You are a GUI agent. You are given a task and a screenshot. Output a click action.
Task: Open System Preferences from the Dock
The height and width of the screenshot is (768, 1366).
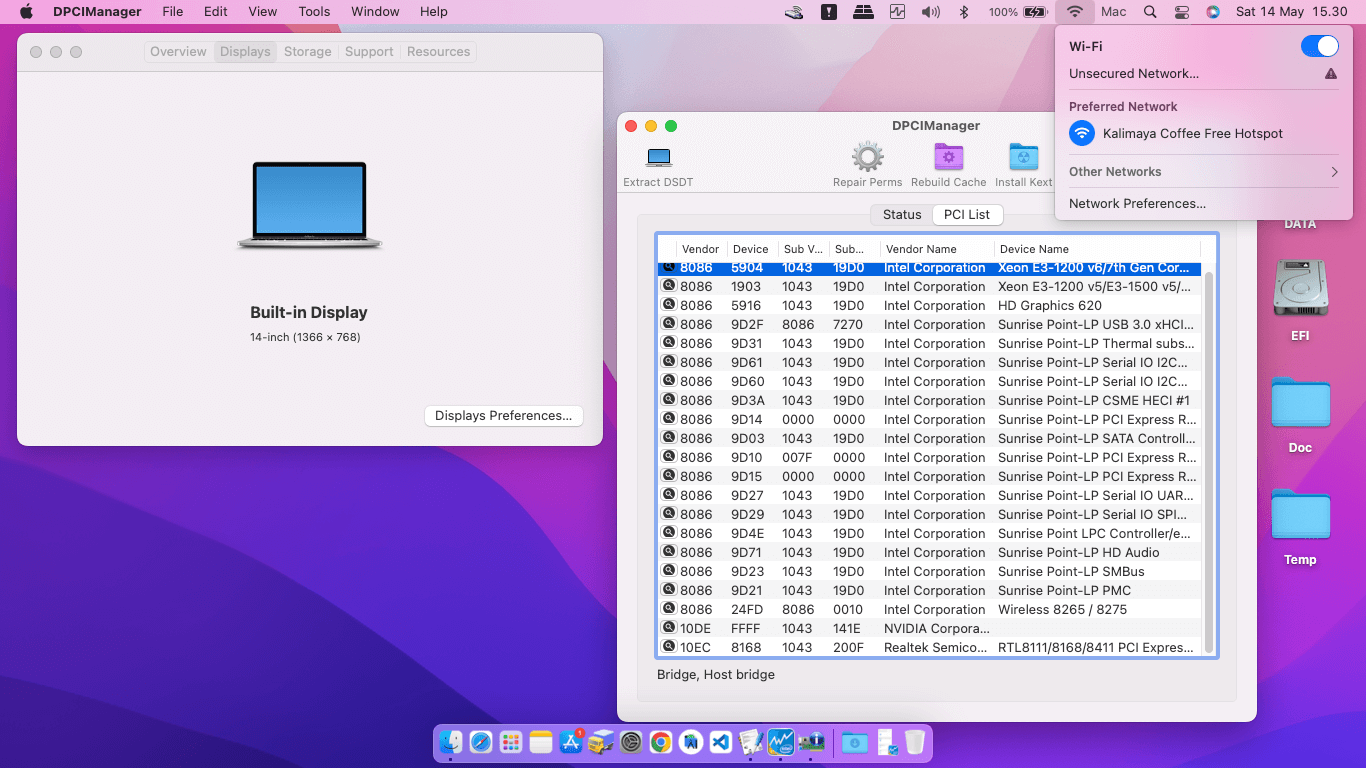pos(630,742)
